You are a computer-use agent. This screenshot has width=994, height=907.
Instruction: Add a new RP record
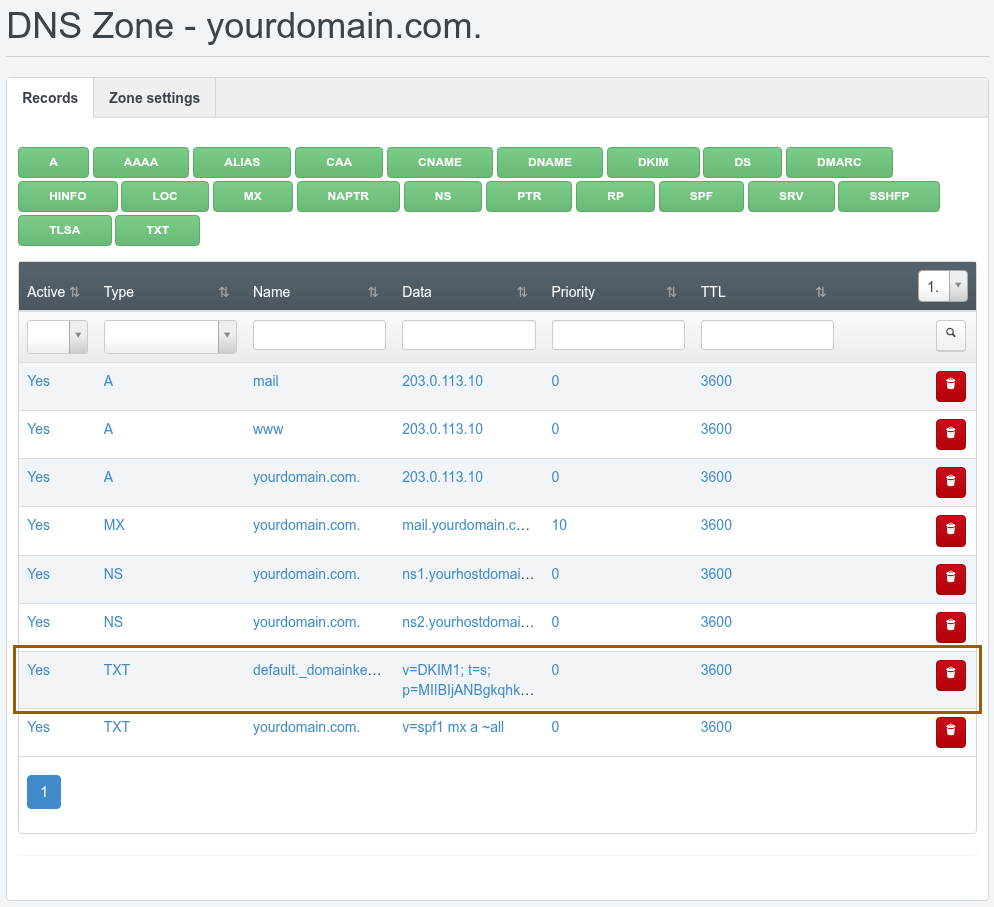coord(616,196)
